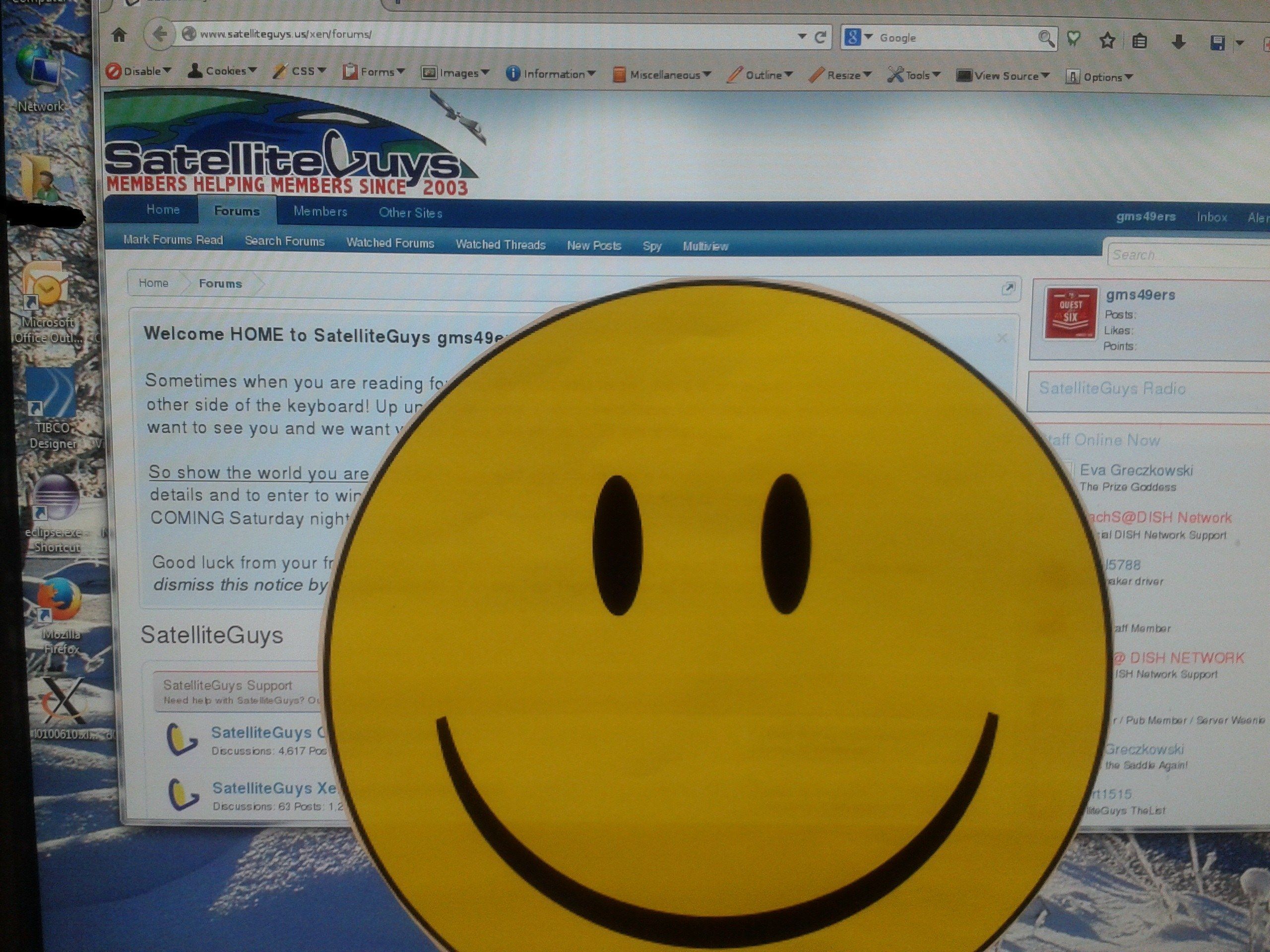The height and width of the screenshot is (952, 1270).
Task: Click the browser back arrow button
Action: pos(160,34)
